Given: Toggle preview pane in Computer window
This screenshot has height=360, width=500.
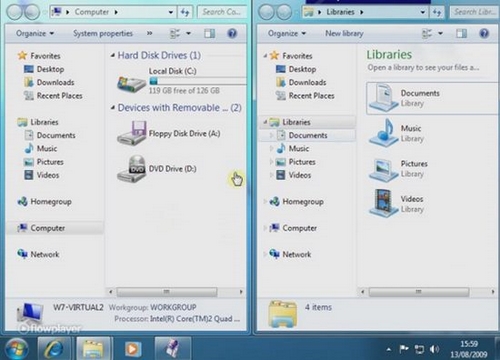Looking at the screenshot, I should (209, 33).
